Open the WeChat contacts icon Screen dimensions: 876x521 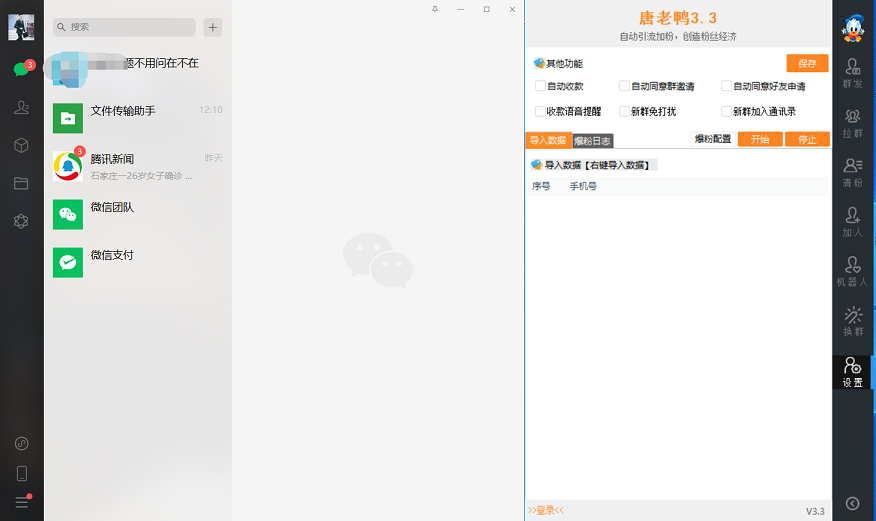(x=21, y=107)
